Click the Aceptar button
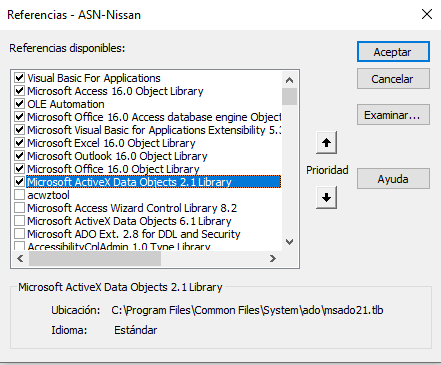 (393, 52)
